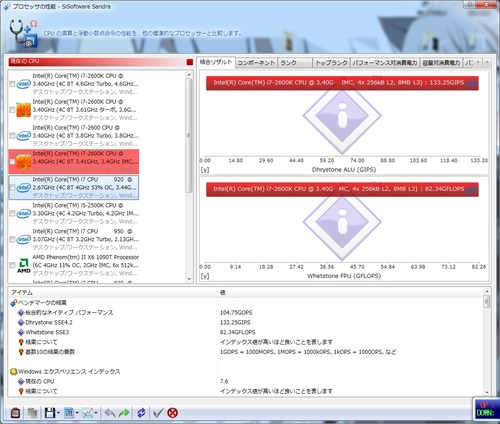Click the Windows Experience Index group icon

pos(14,372)
